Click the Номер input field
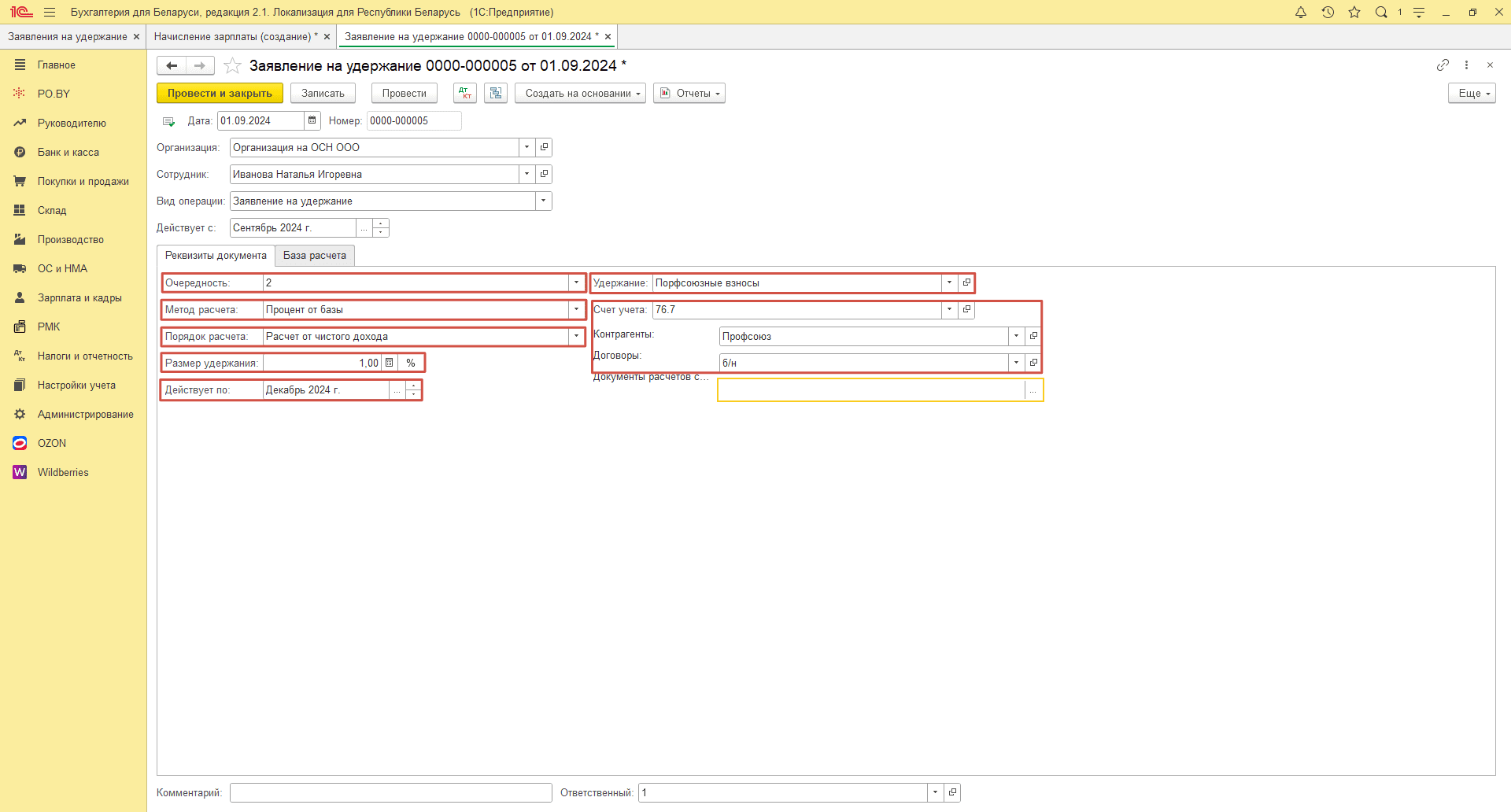1511x812 pixels. [x=414, y=120]
